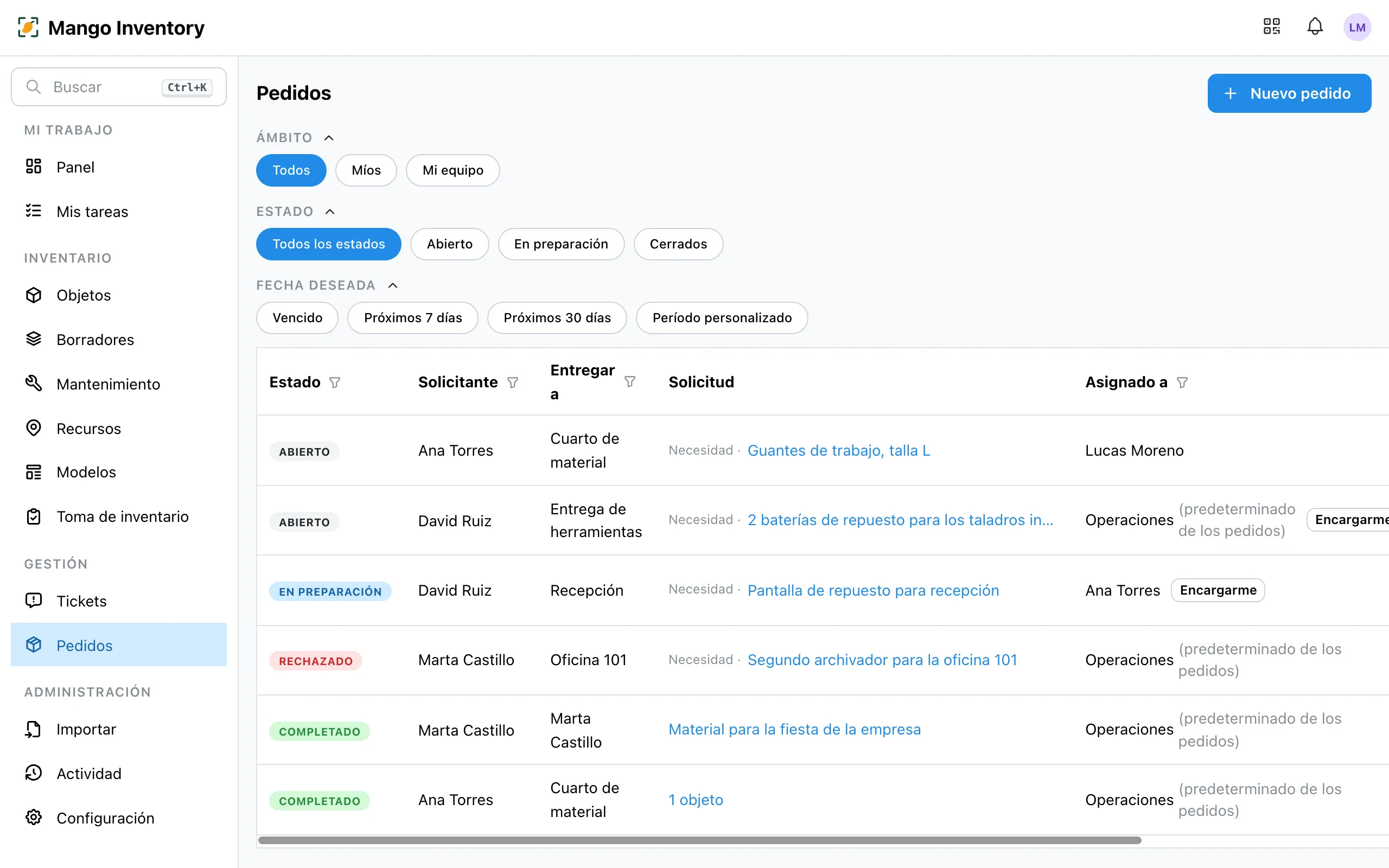
Task: Open the QR code scanner icon
Action: (1271, 27)
